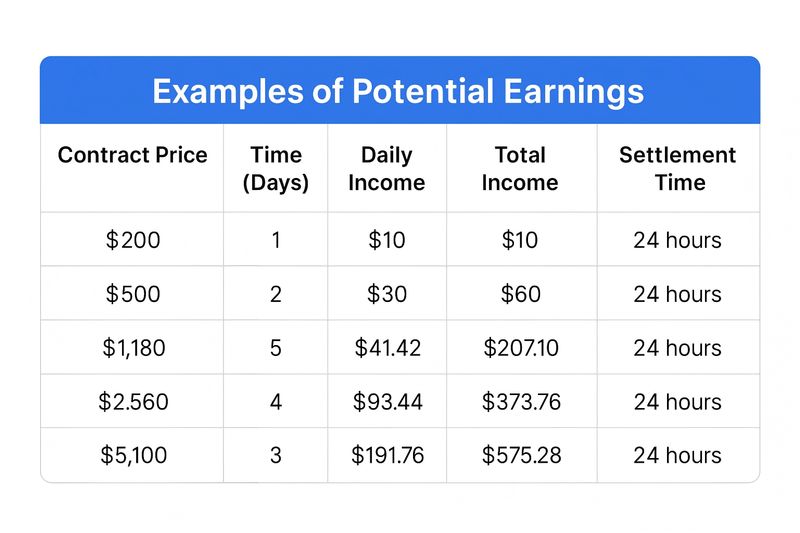The height and width of the screenshot is (533, 800).
Task: Click the $41.42 daily income cell
Action: pos(387,348)
